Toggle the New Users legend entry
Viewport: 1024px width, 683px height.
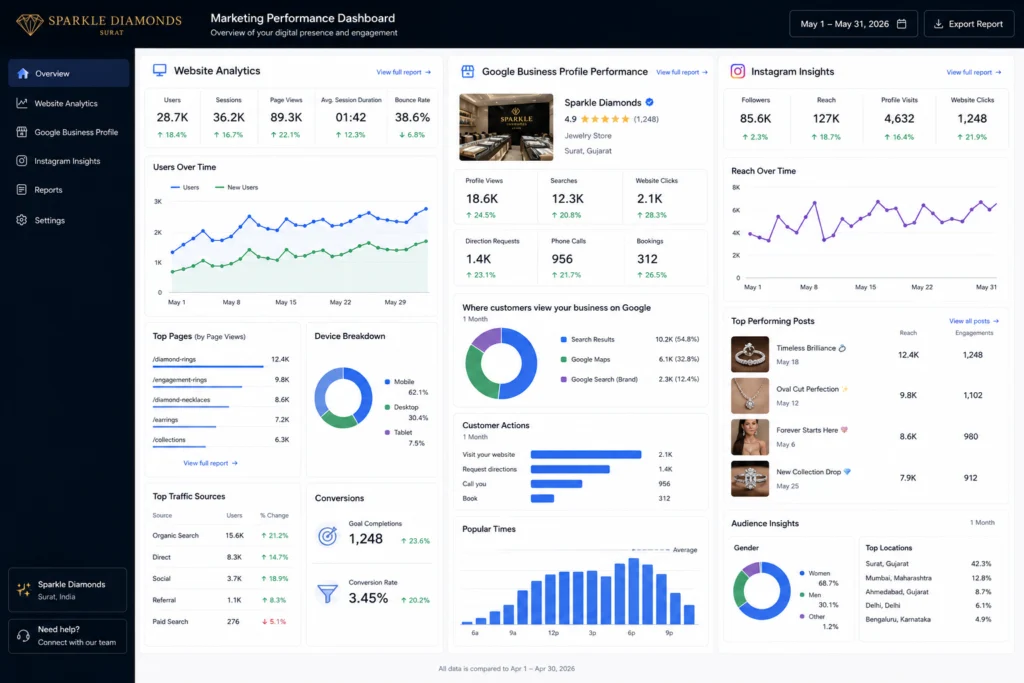(236, 187)
